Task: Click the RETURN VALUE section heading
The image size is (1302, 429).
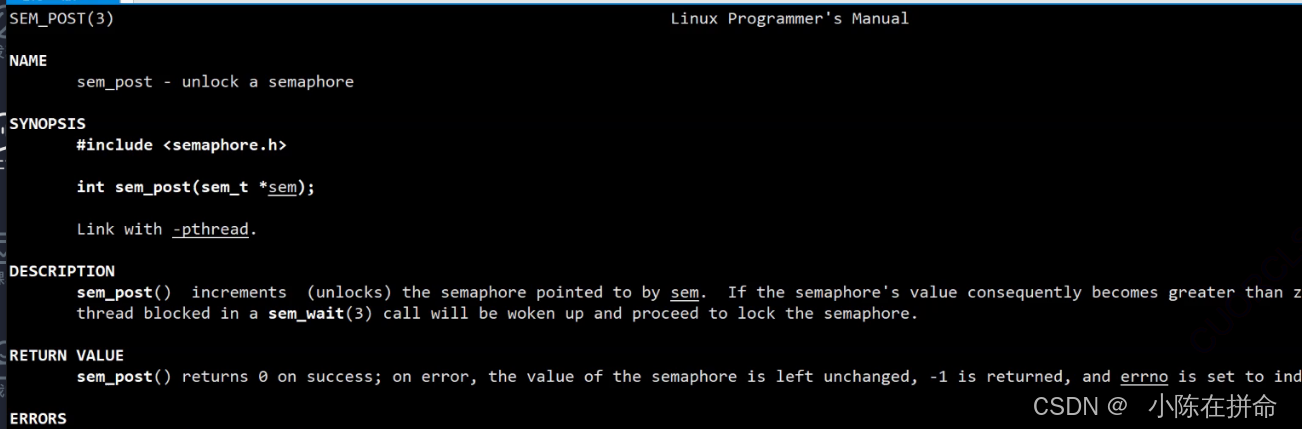Action: point(66,355)
